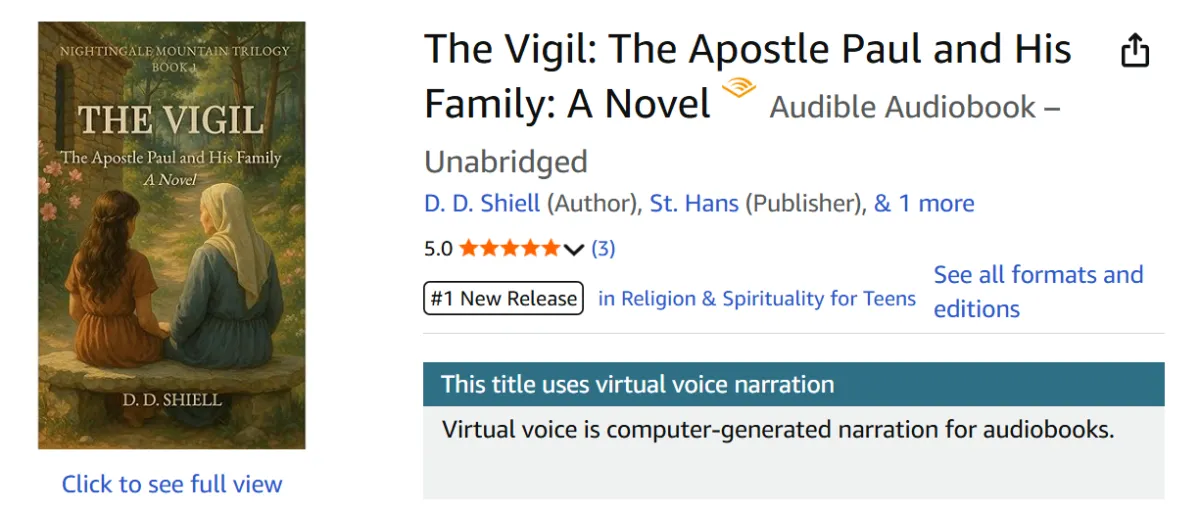
Task: Click the 5.0 rating number
Action: pyautogui.click(x=438, y=249)
